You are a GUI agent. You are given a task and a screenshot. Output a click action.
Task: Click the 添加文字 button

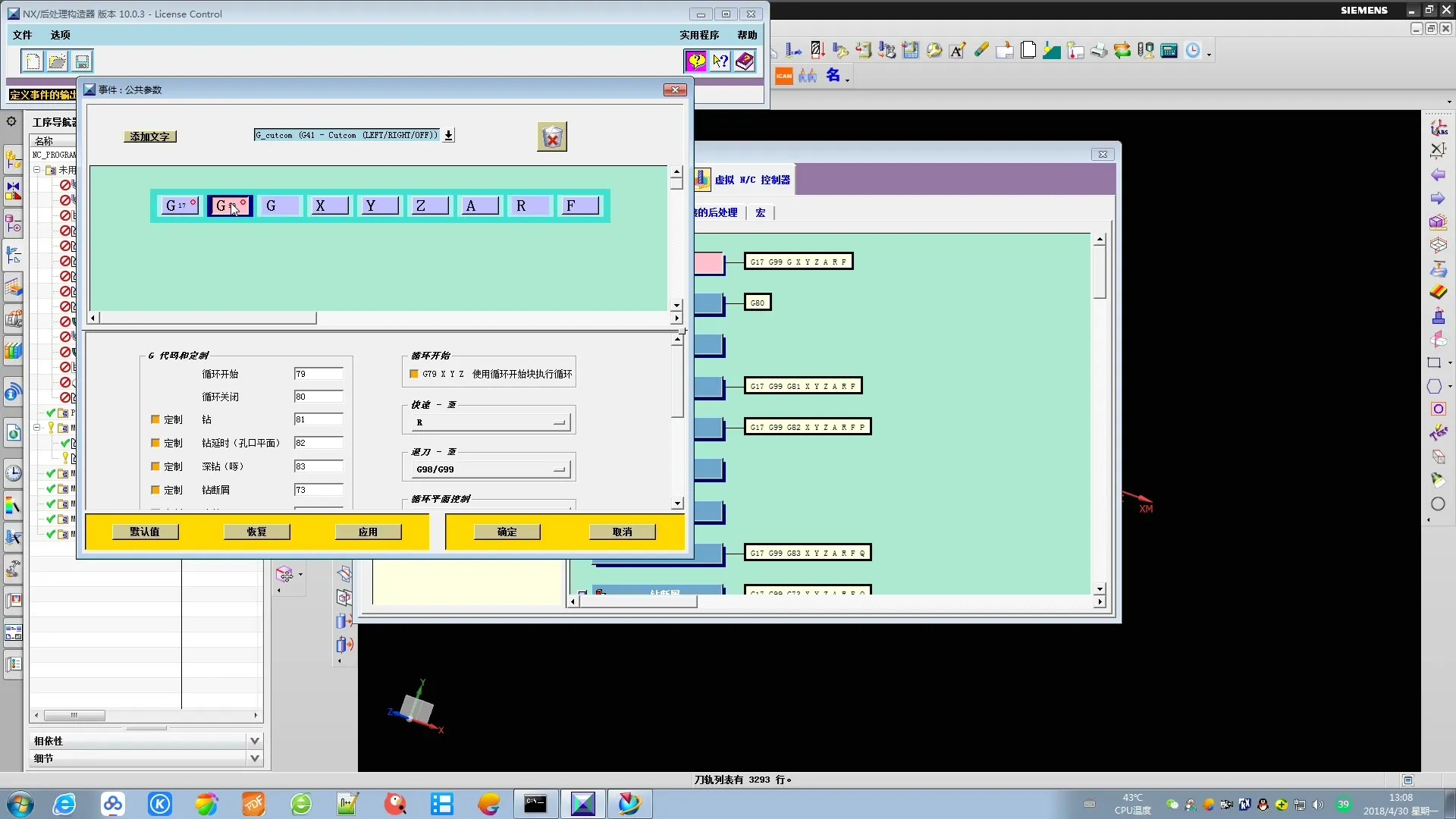point(149,136)
